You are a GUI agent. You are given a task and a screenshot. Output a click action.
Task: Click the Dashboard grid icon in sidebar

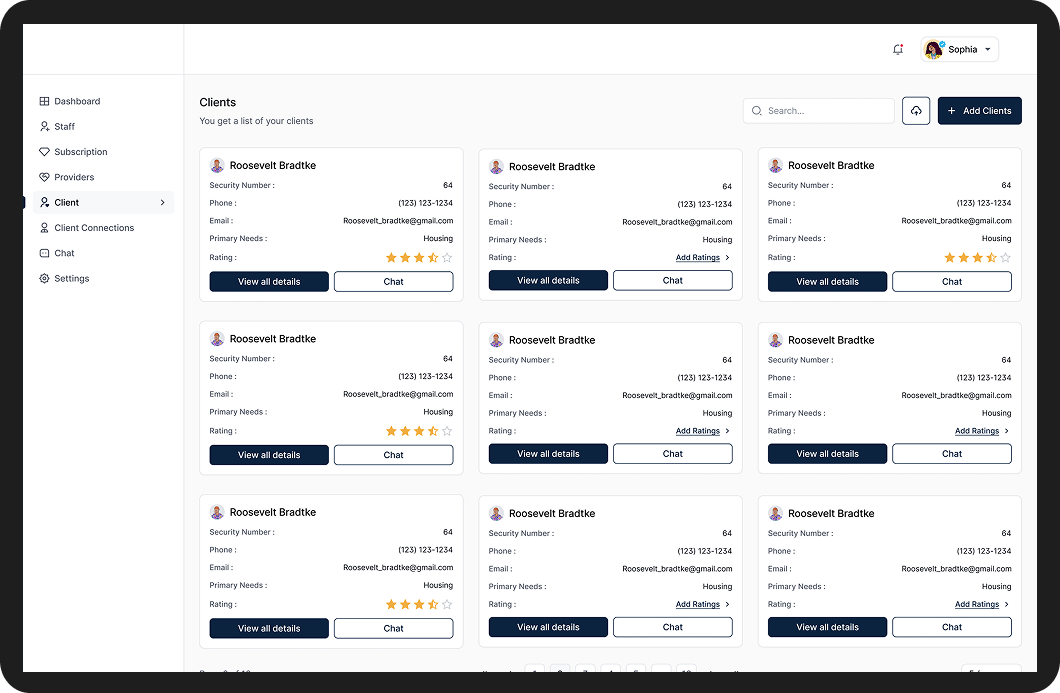(44, 101)
